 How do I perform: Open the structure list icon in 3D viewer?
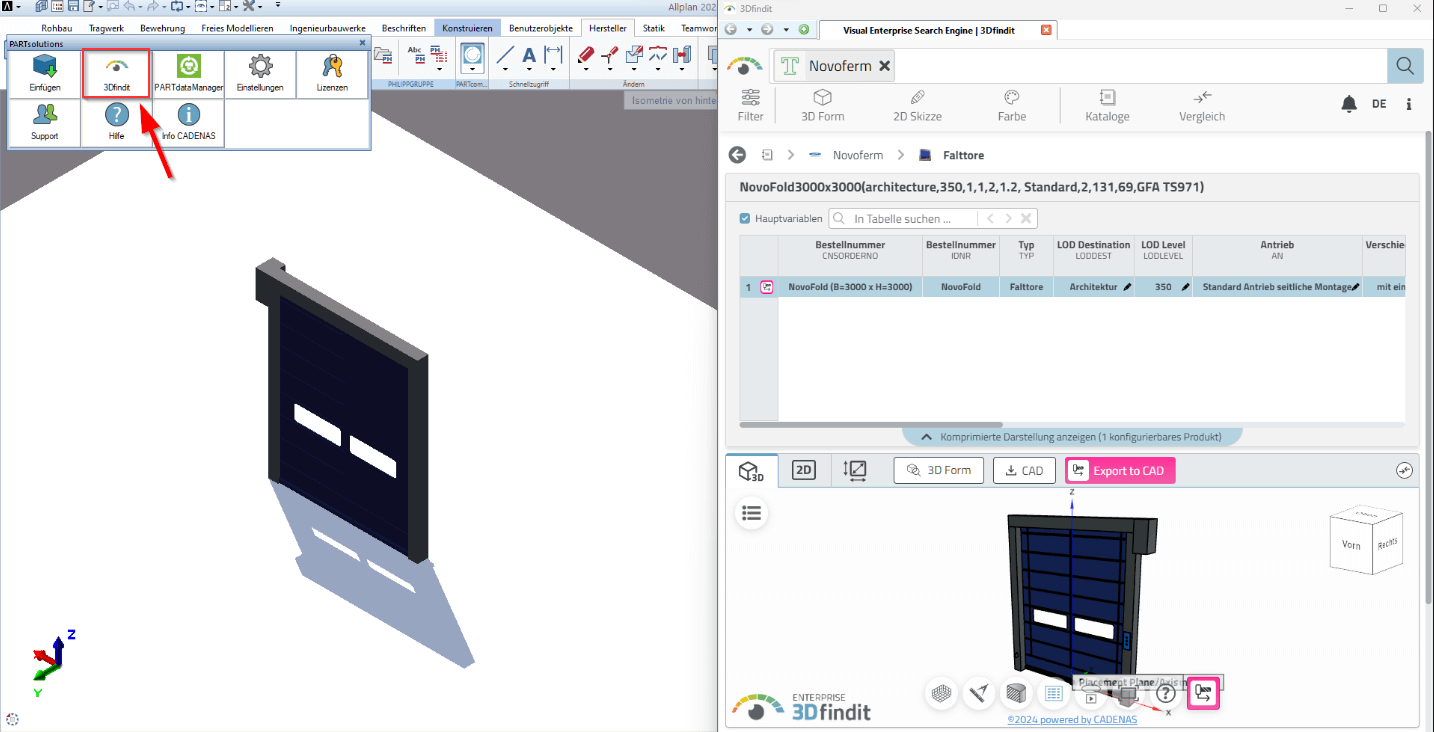click(752, 513)
